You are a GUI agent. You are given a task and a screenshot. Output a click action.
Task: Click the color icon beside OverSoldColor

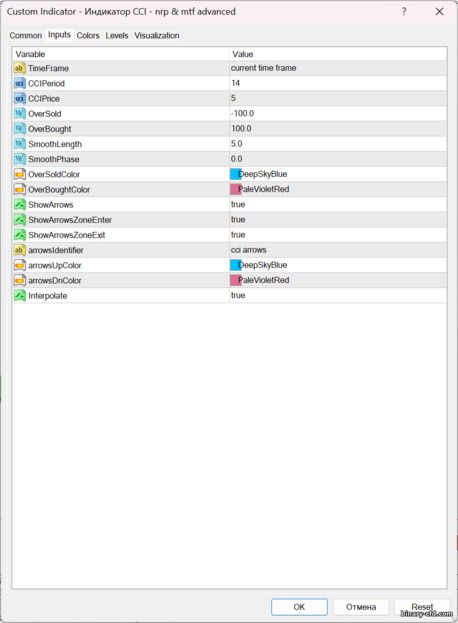tap(19, 174)
